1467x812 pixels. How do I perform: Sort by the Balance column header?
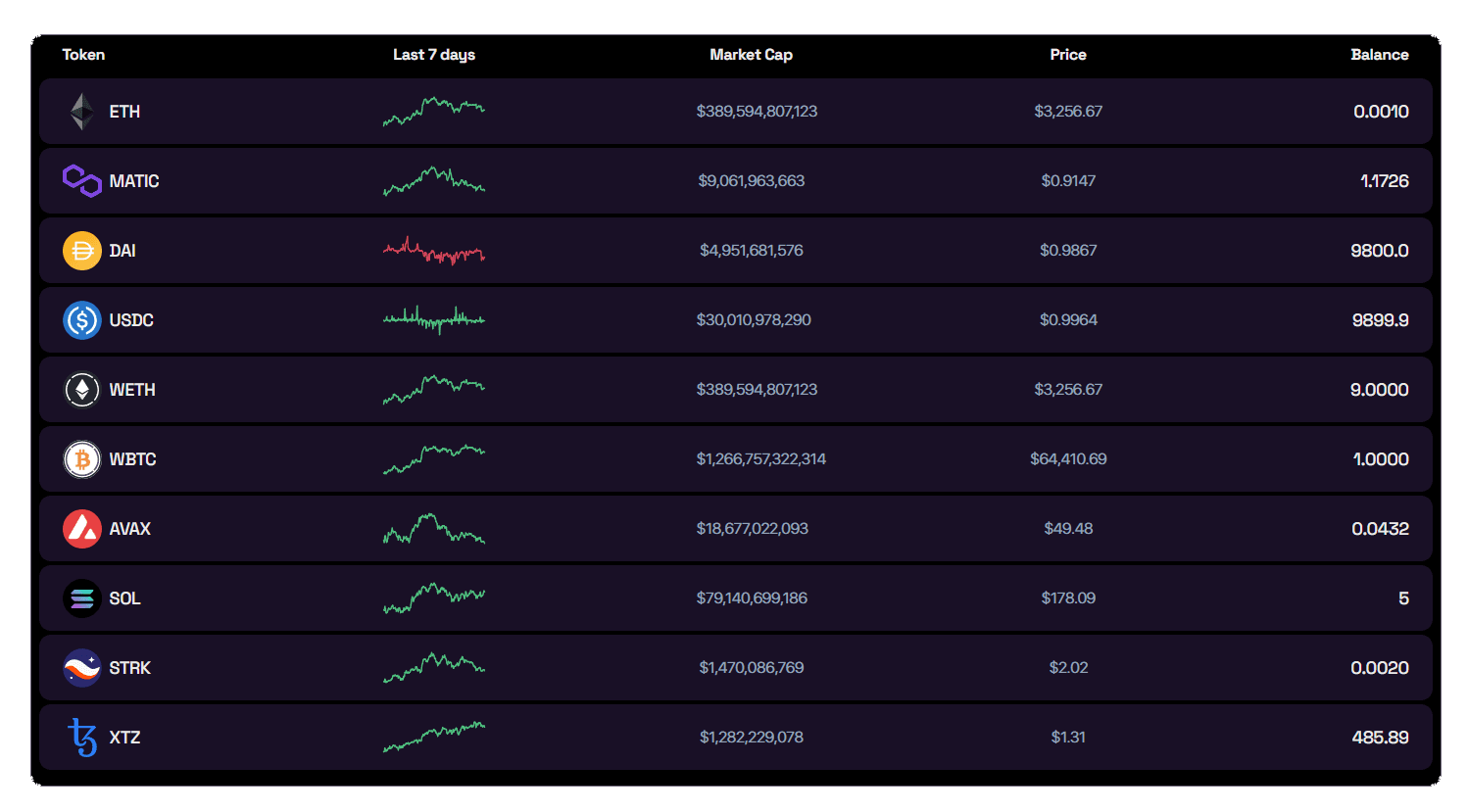(x=1380, y=55)
